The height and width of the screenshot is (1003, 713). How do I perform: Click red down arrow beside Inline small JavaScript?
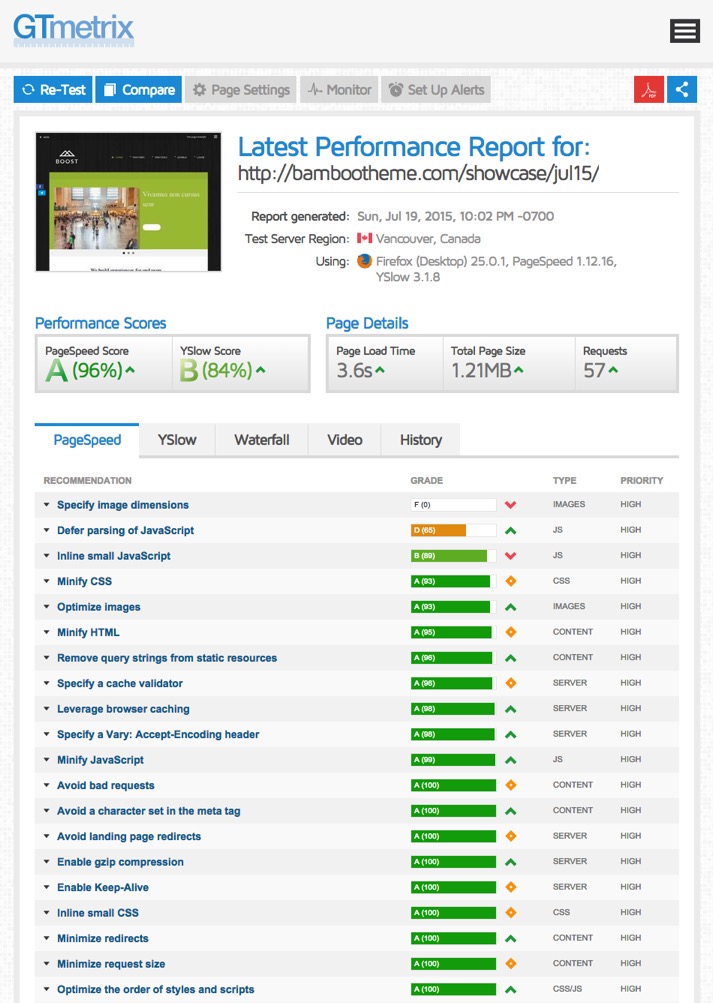click(x=510, y=556)
